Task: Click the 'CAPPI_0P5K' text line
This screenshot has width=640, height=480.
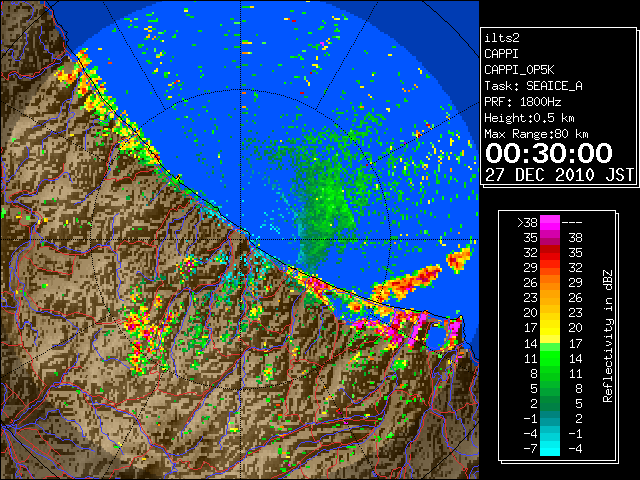Action: pyautogui.click(x=519, y=70)
